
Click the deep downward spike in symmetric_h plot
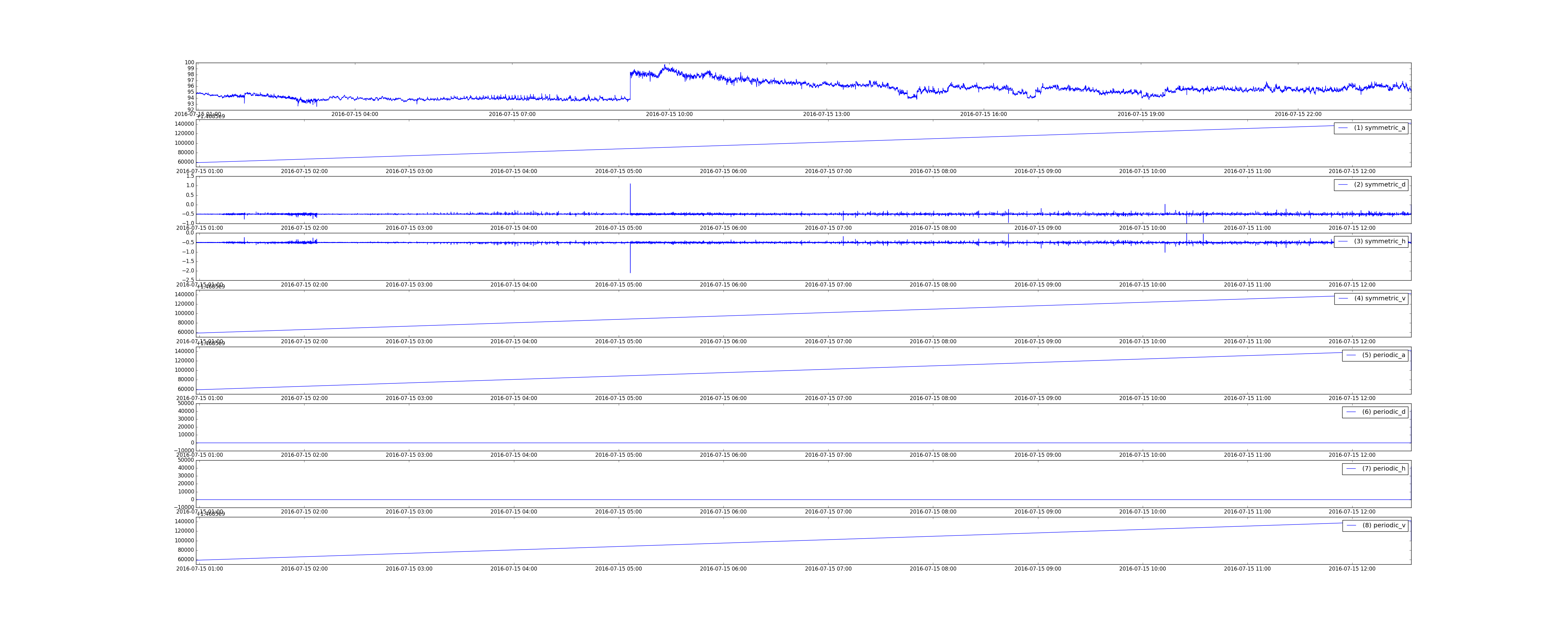(x=630, y=257)
